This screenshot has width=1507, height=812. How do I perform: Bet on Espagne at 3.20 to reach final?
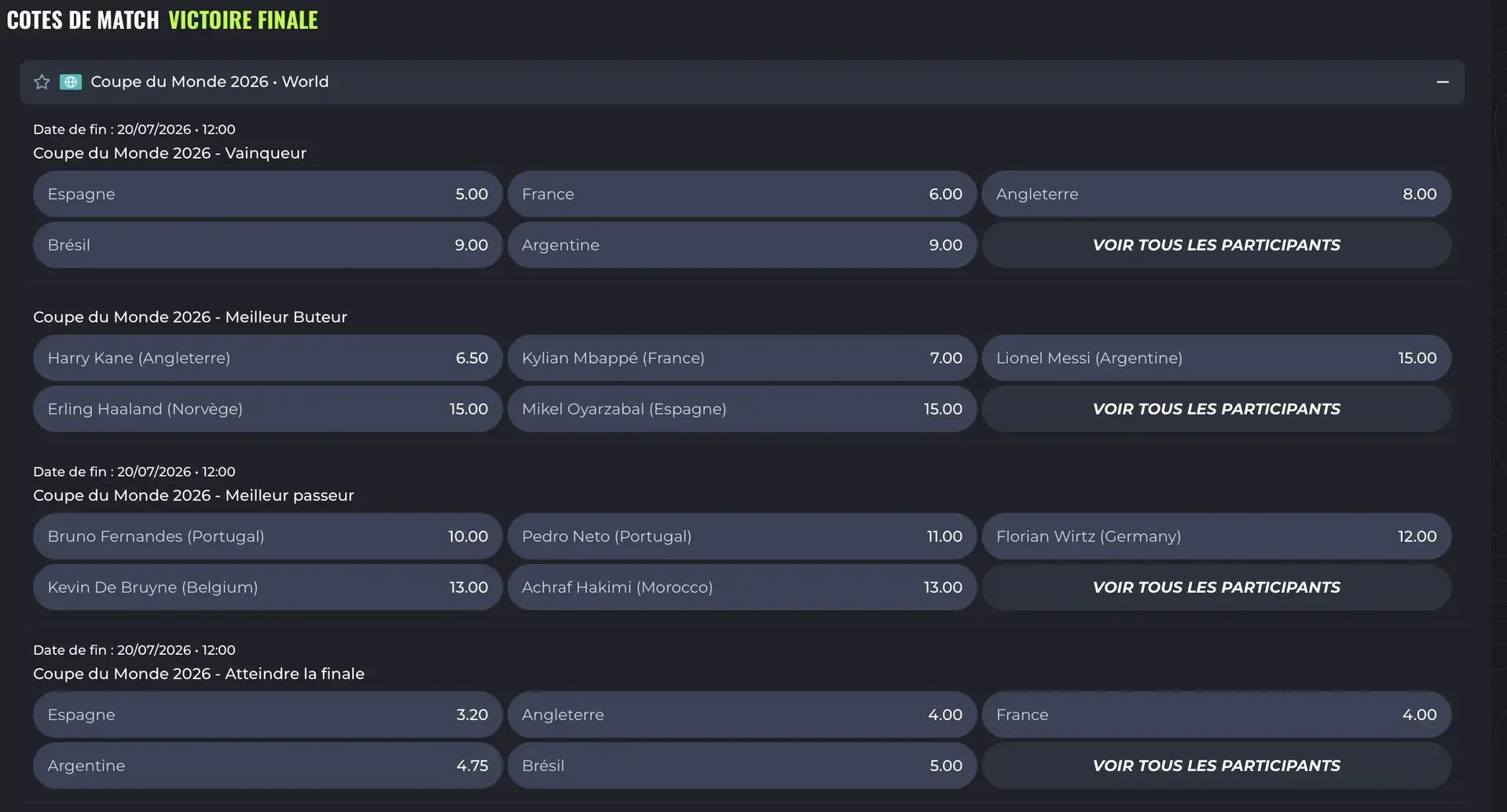[x=267, y=715]
